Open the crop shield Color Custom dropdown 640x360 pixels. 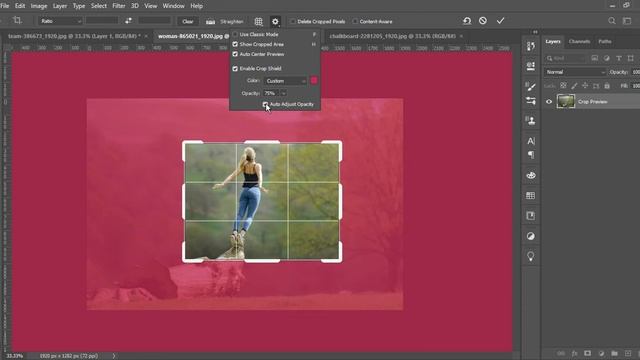[285, 81]
